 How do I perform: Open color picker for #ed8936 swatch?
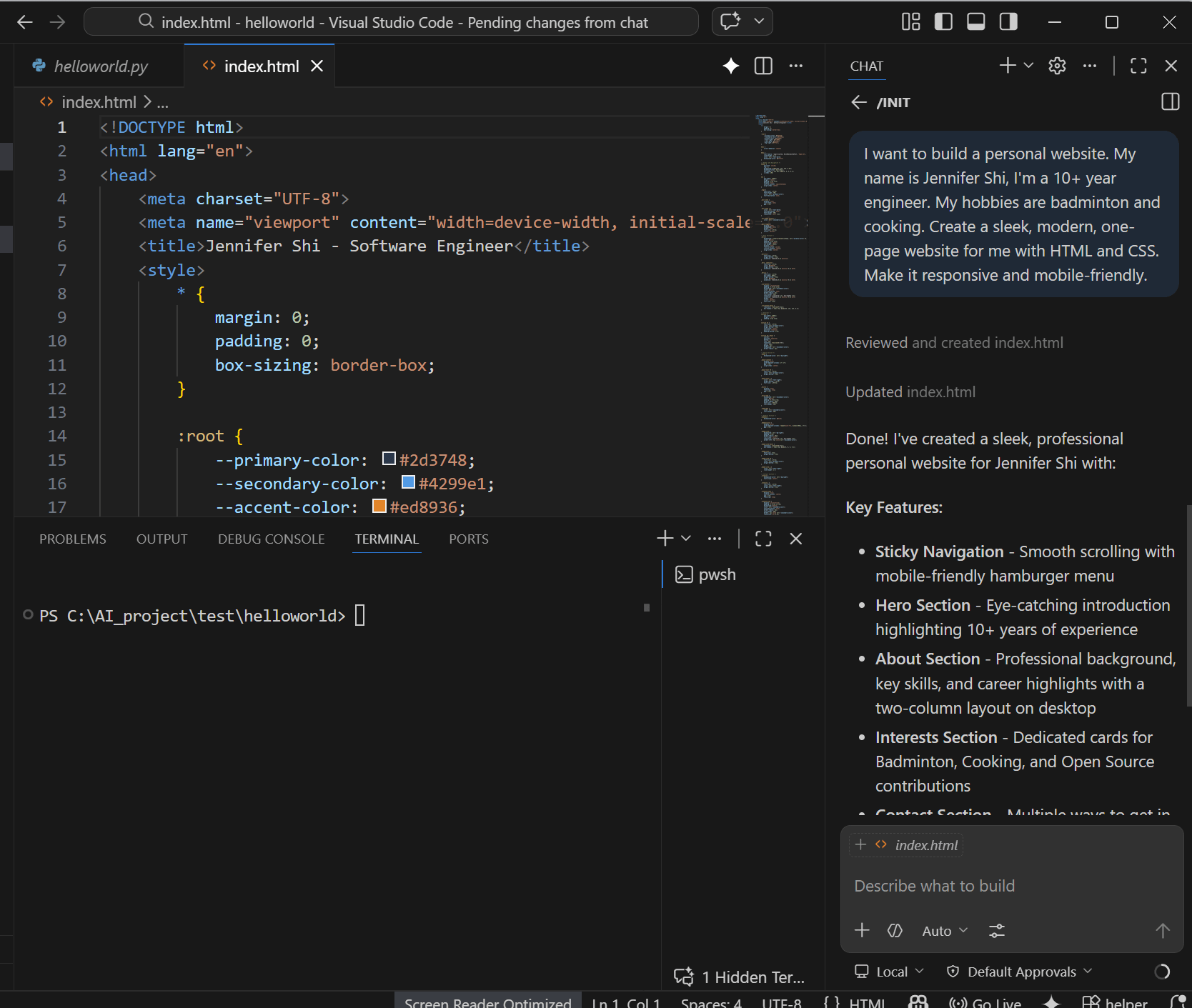(379, 507)
